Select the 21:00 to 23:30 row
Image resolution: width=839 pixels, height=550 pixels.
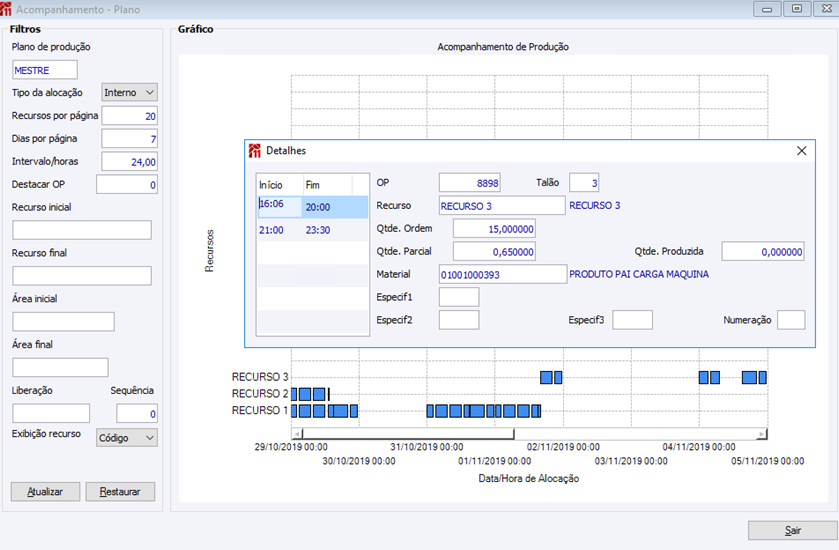click(x=311, y=230)
